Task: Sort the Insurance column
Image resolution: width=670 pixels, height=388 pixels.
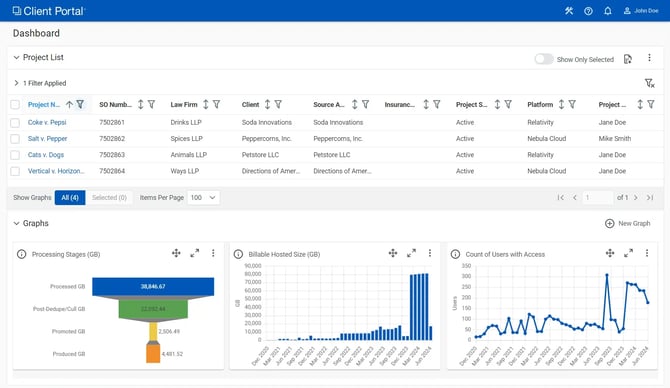Action: pyautogui.click(x=426, y=104)
